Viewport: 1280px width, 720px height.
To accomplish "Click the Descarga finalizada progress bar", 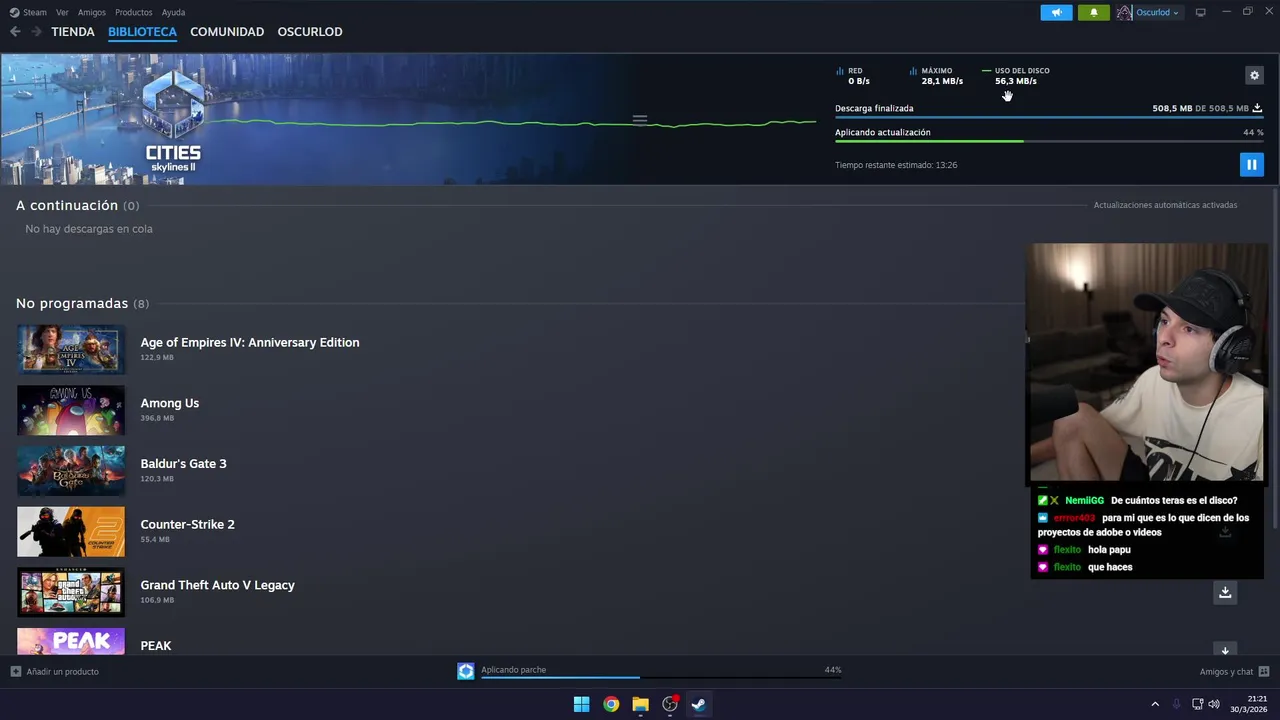I will click(x=1049, y=117).
